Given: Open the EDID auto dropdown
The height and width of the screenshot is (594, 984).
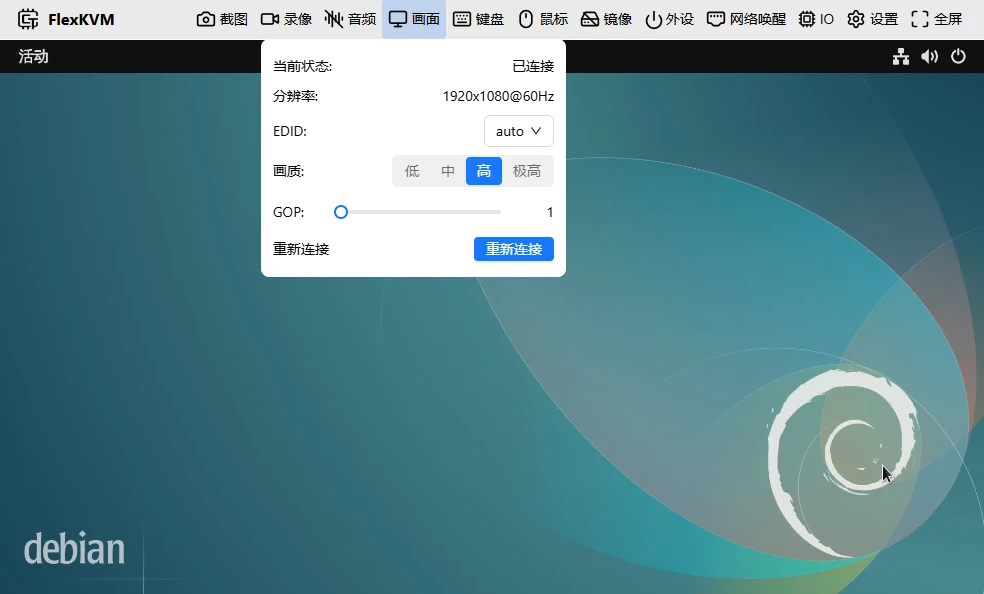Looking at the screenshot, I should click(518, 131).
